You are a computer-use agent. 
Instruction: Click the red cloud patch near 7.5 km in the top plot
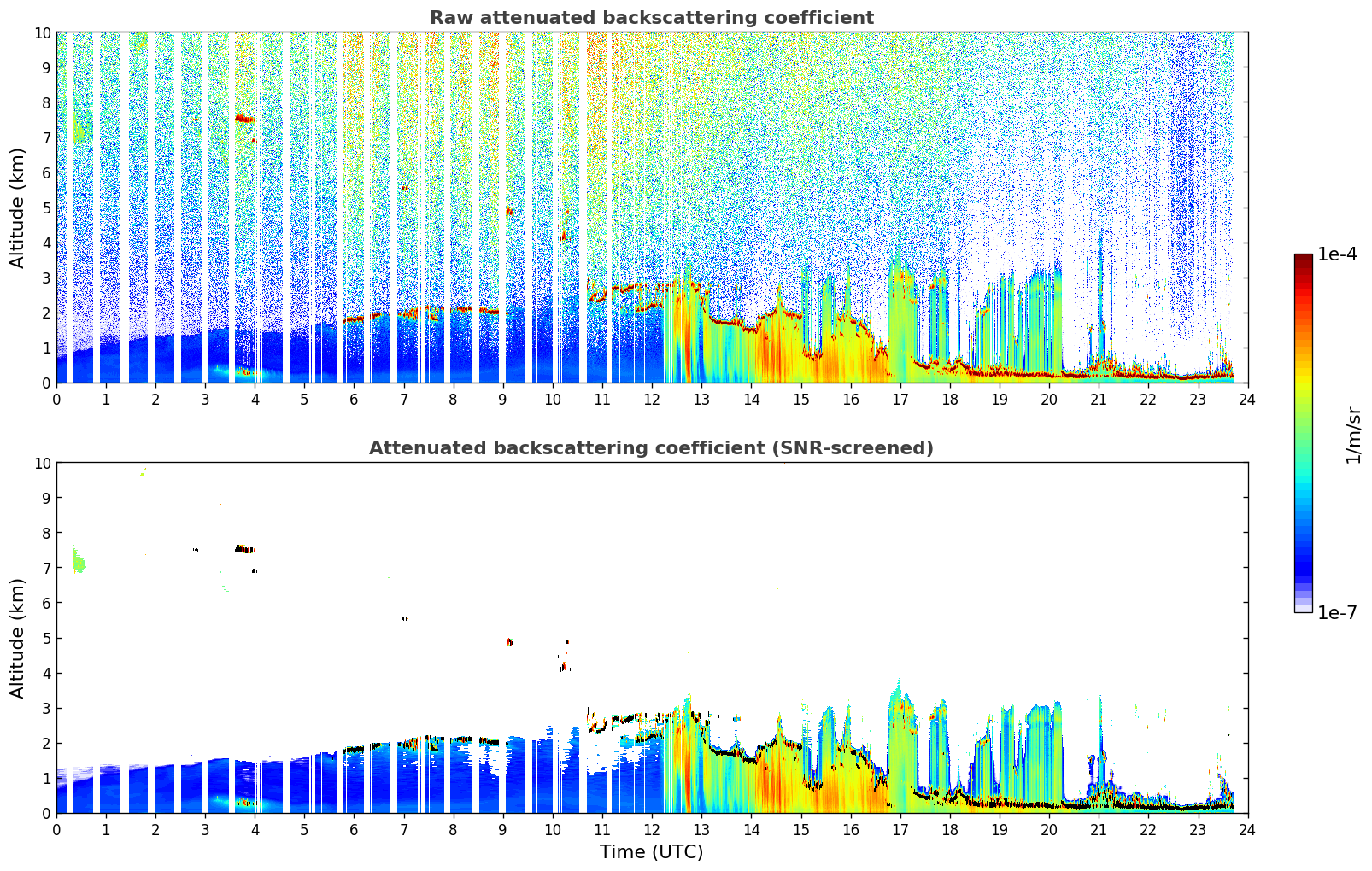pos(244,119)
